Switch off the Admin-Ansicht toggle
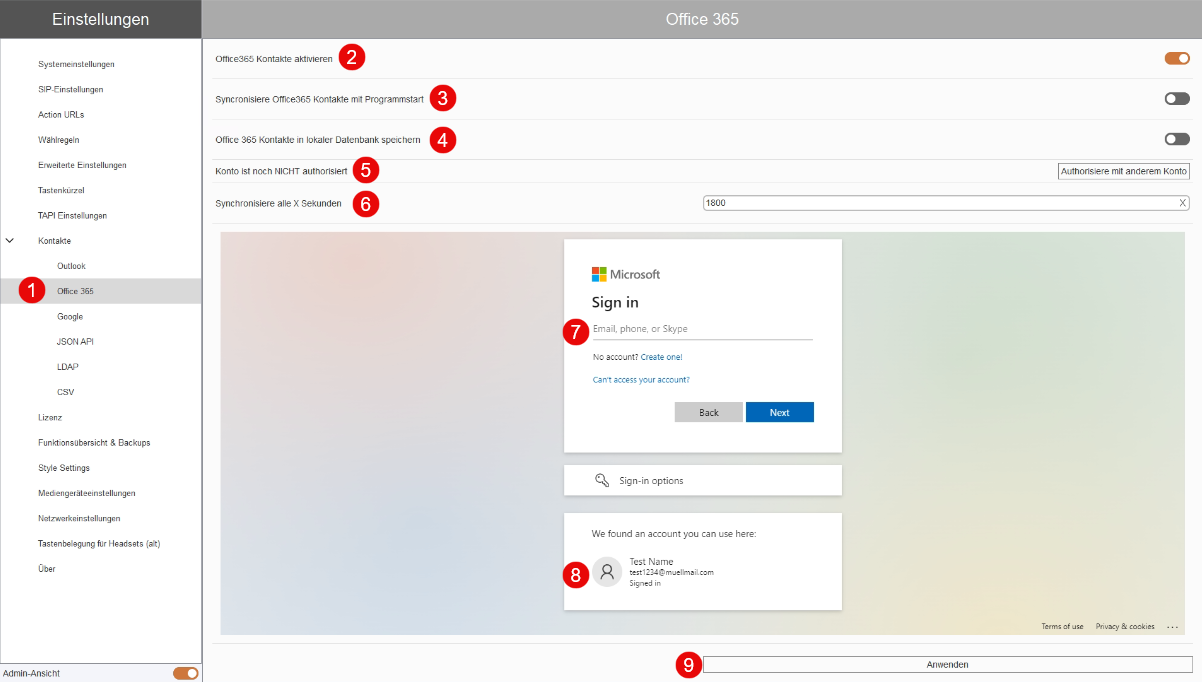1202x682 pixels. coord(186,673)
